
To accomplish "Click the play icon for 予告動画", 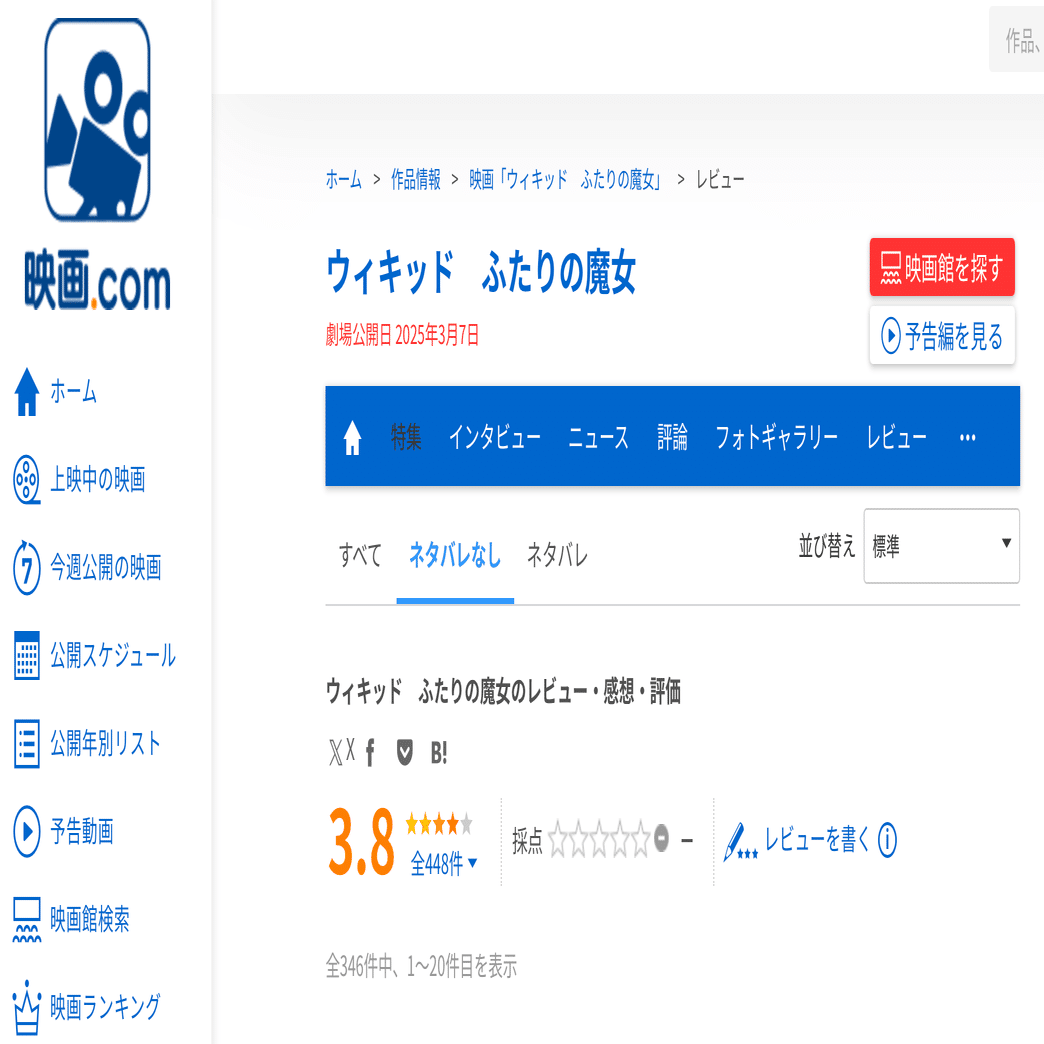I will [27, 831].
